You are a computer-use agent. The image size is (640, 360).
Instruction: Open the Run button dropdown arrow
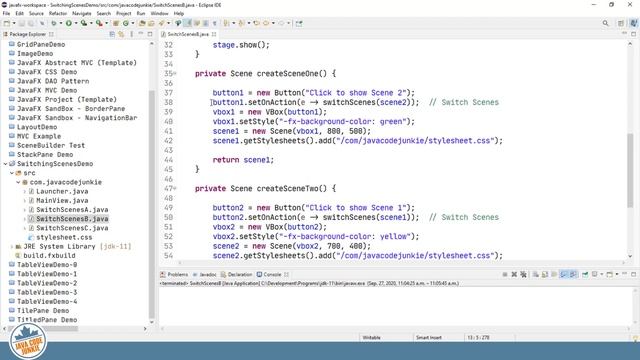(76, 23)
